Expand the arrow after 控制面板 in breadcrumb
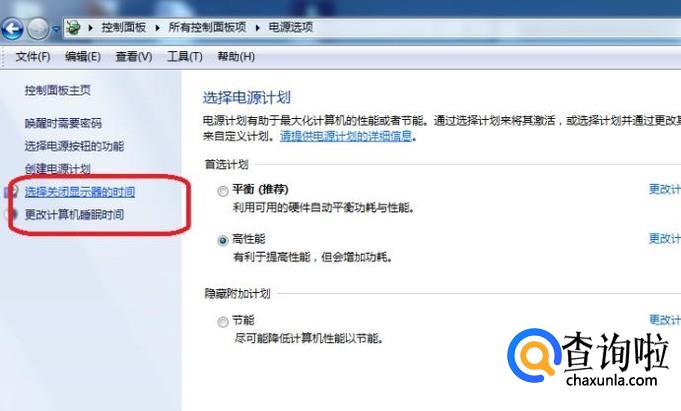The width and height of the screenshot is (681, 411). (x=157, y=28)
